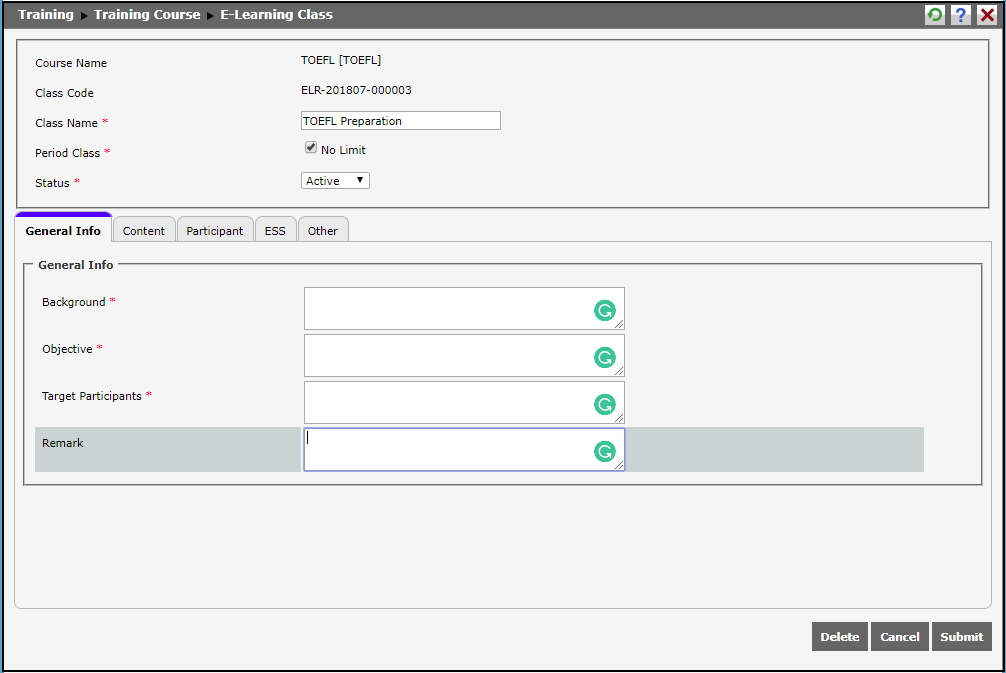Click the Remark label
Viewport: 1006px width, 673px height.
(63, 443)
